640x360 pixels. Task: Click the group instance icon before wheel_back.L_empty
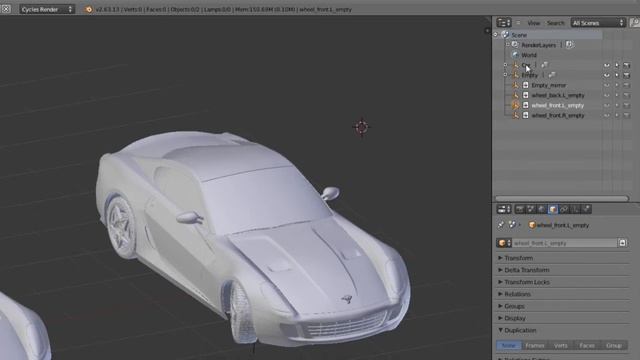[x=526, y=95]
